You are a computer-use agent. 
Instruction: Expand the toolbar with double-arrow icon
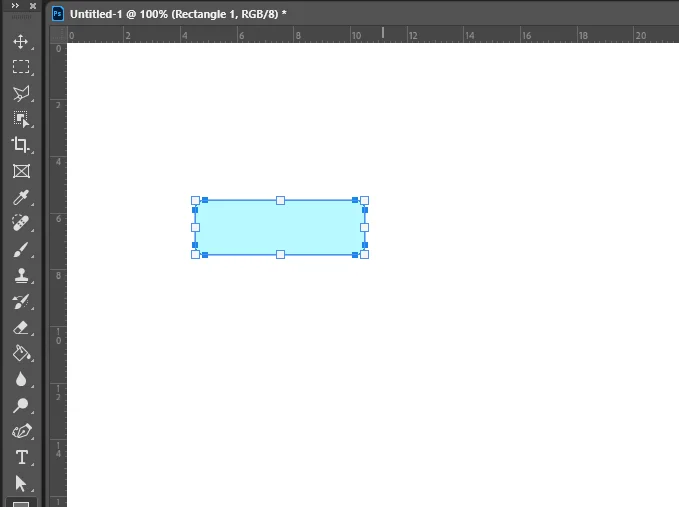click(15, 6)
